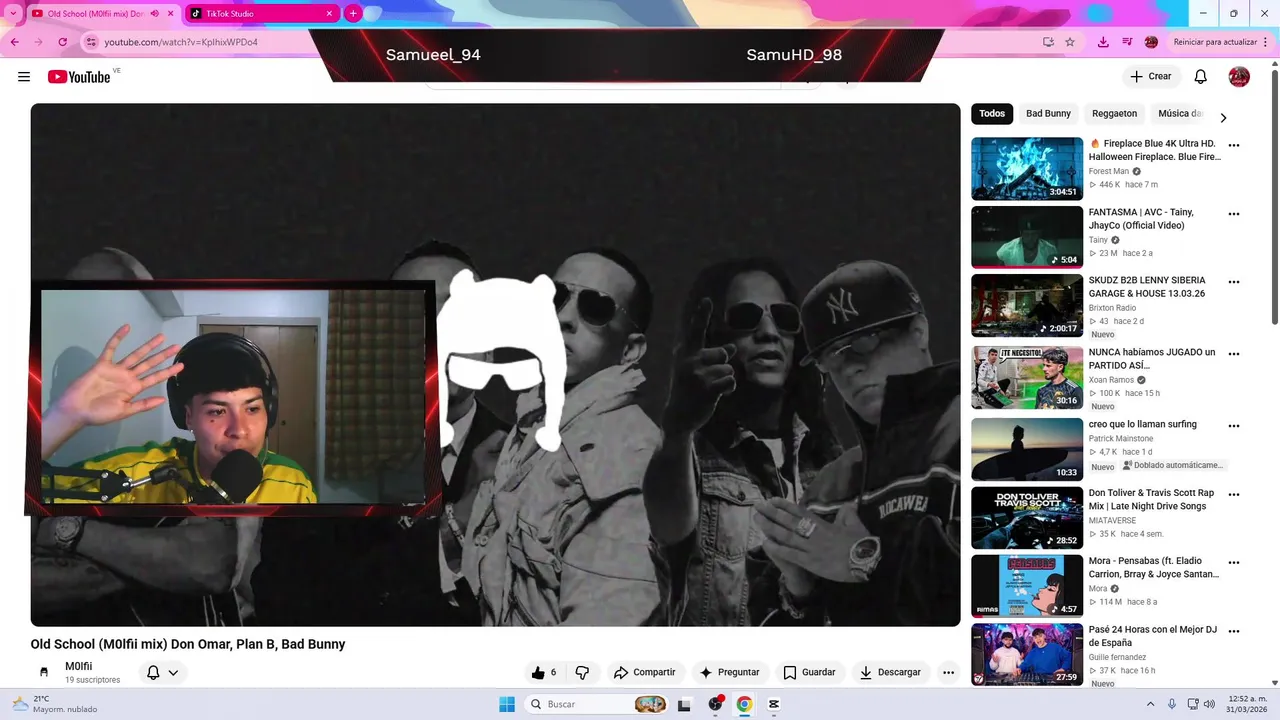Open options menu for Pasé 24 Horas video
This screenshot has width=1280, height=720.
point(1233,632)
